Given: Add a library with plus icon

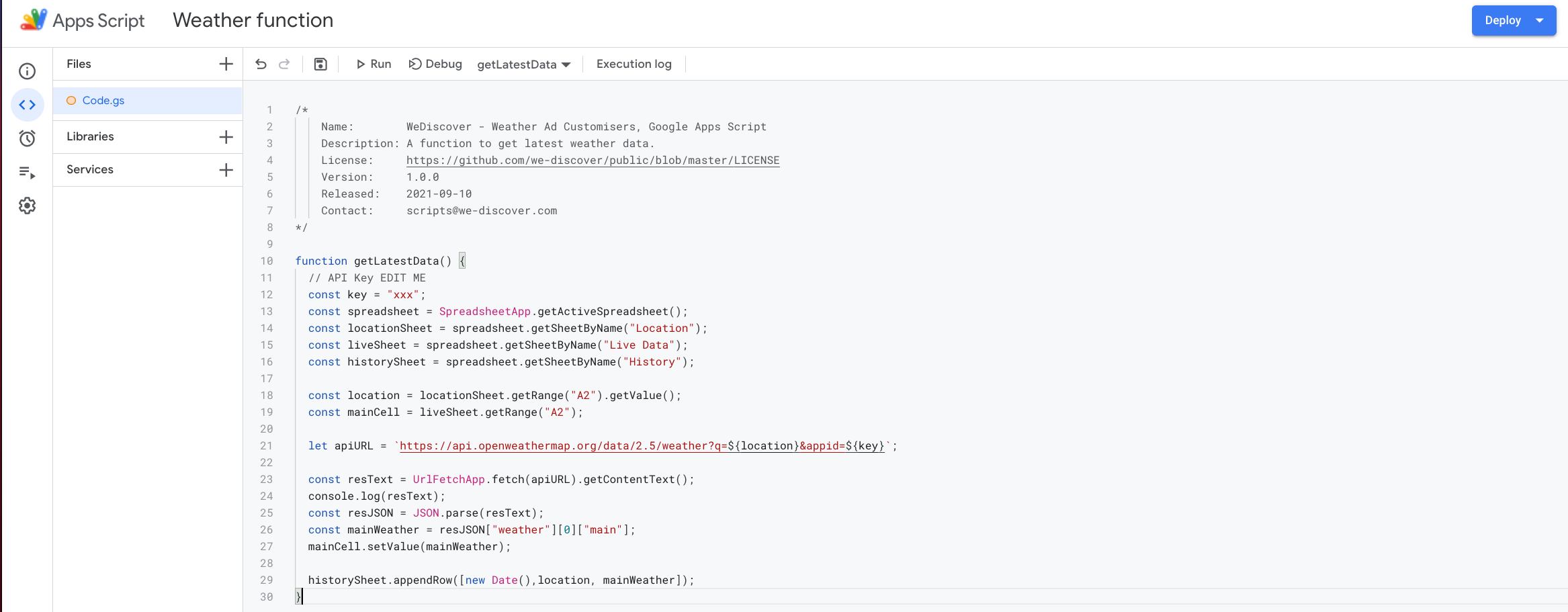Looking at the screenshot, I should point(226,136).
